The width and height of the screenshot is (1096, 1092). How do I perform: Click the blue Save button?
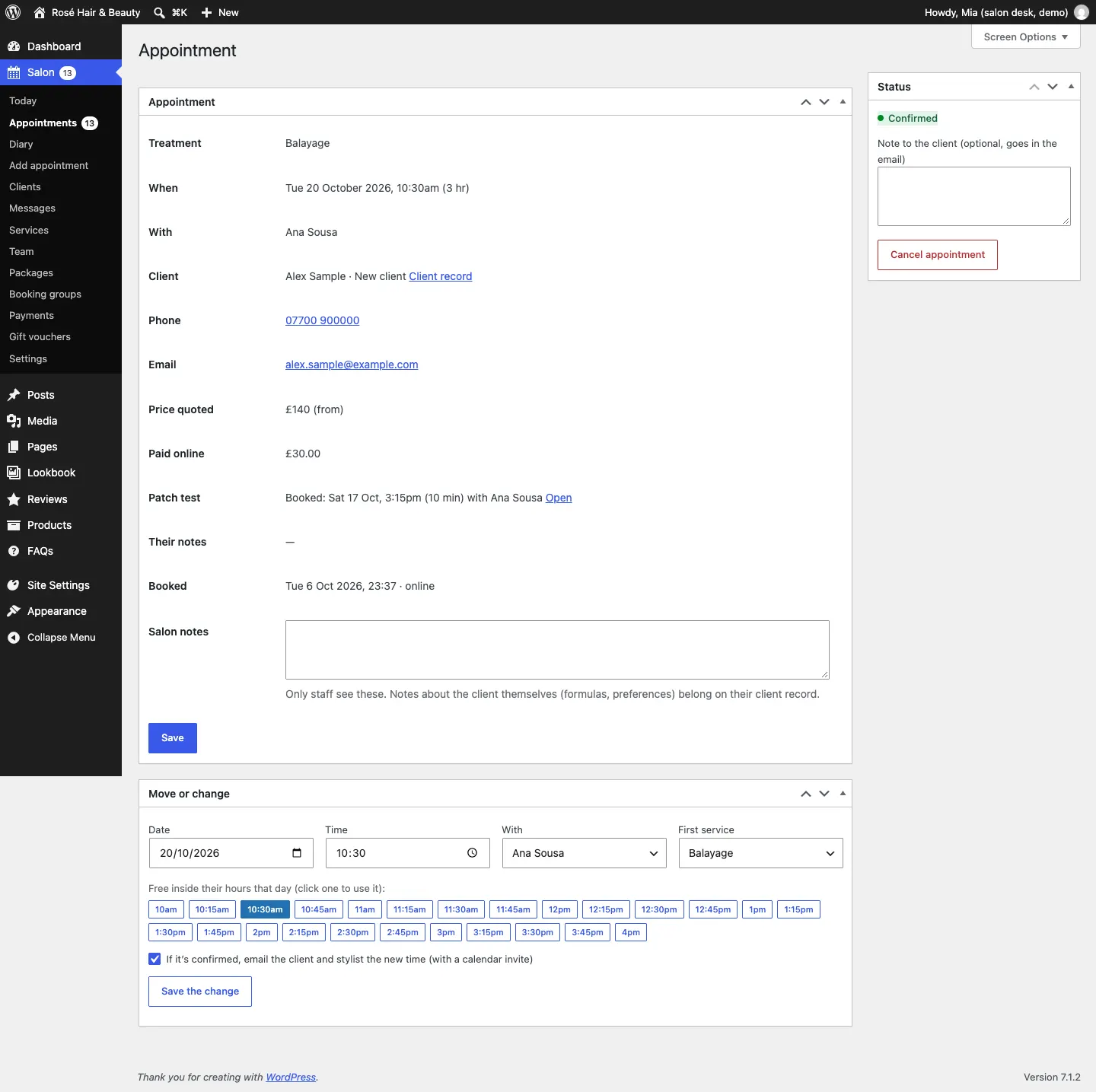[x=173, y=738]
